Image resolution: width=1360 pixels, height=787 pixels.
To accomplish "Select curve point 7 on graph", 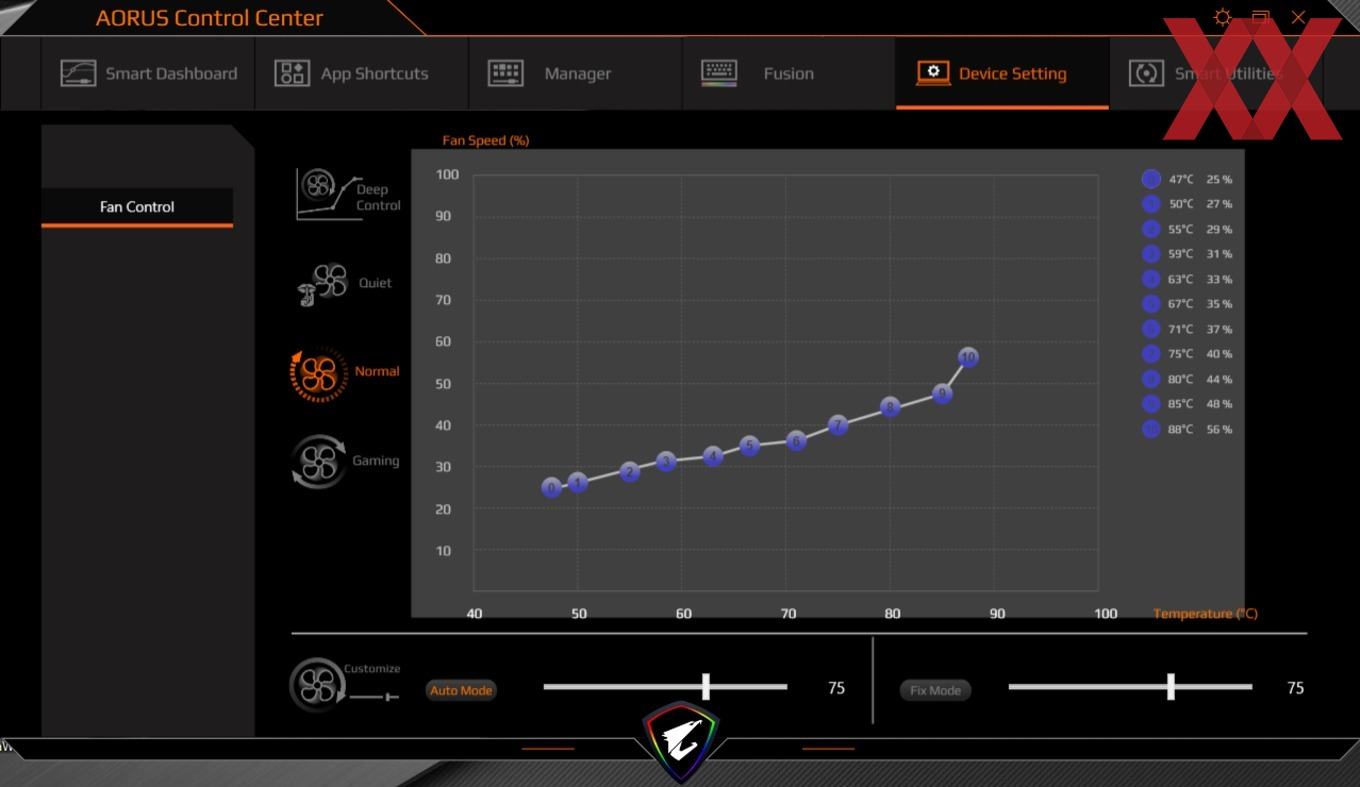I will coord(838,425).
